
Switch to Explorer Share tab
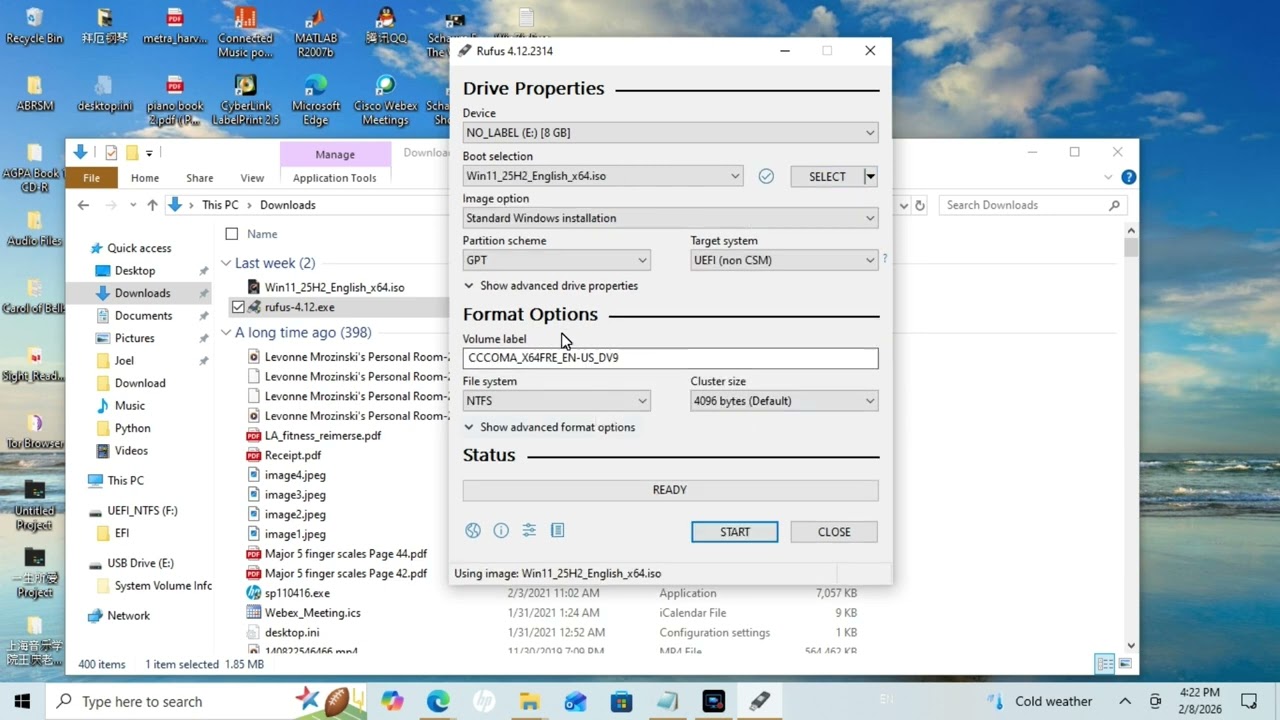pos(200,178)
